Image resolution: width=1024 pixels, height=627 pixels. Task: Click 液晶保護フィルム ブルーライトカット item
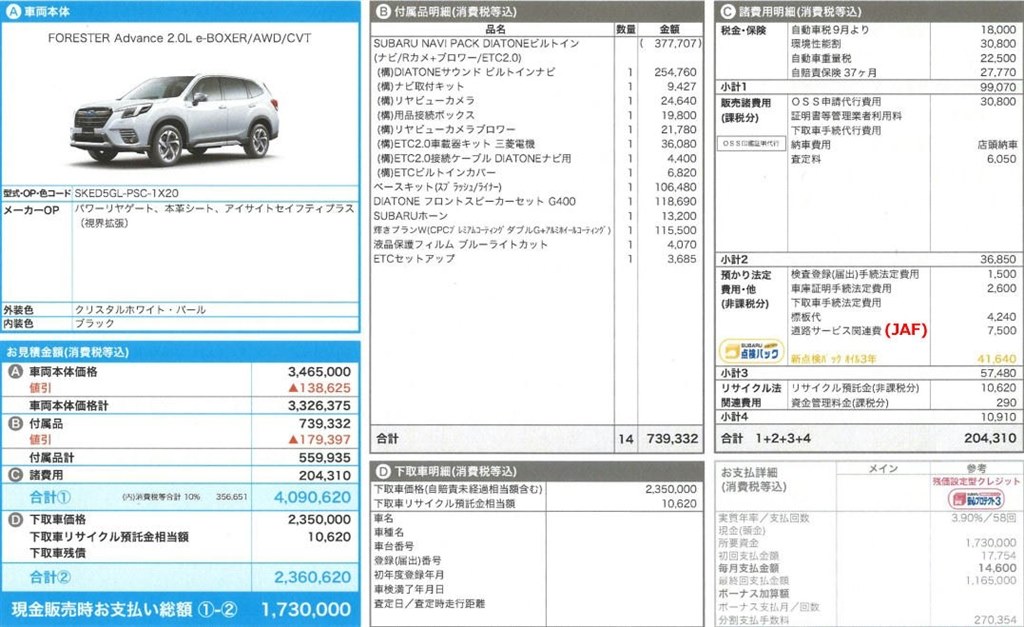460,244
